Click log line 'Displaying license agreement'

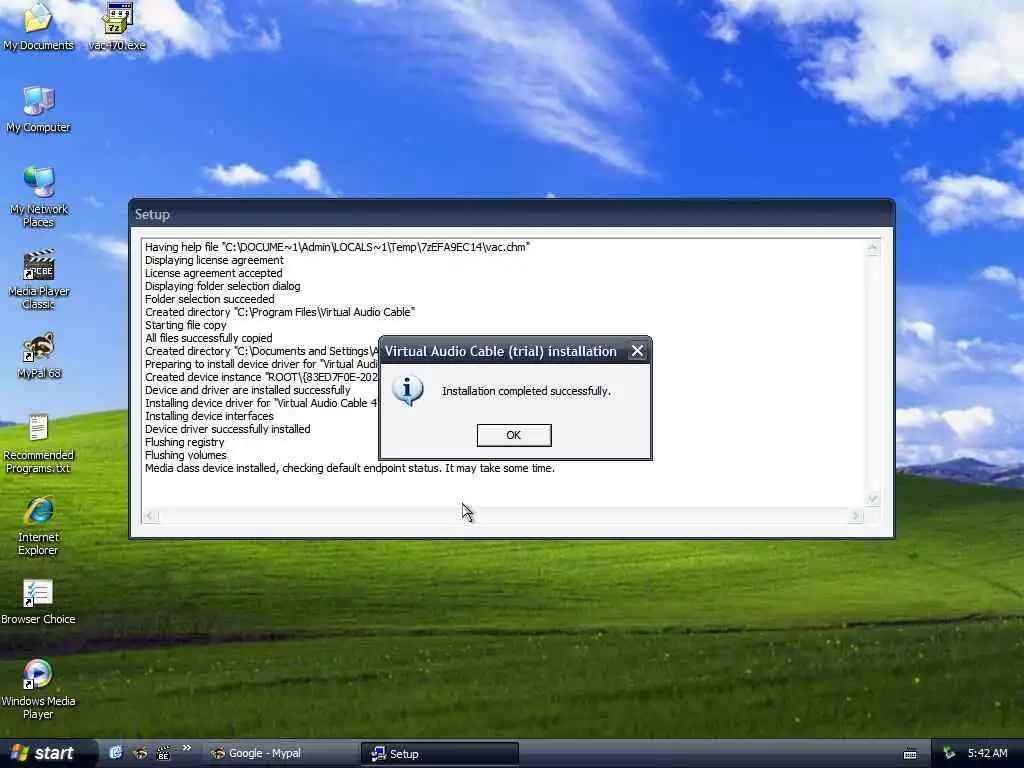tap(214, 260)
